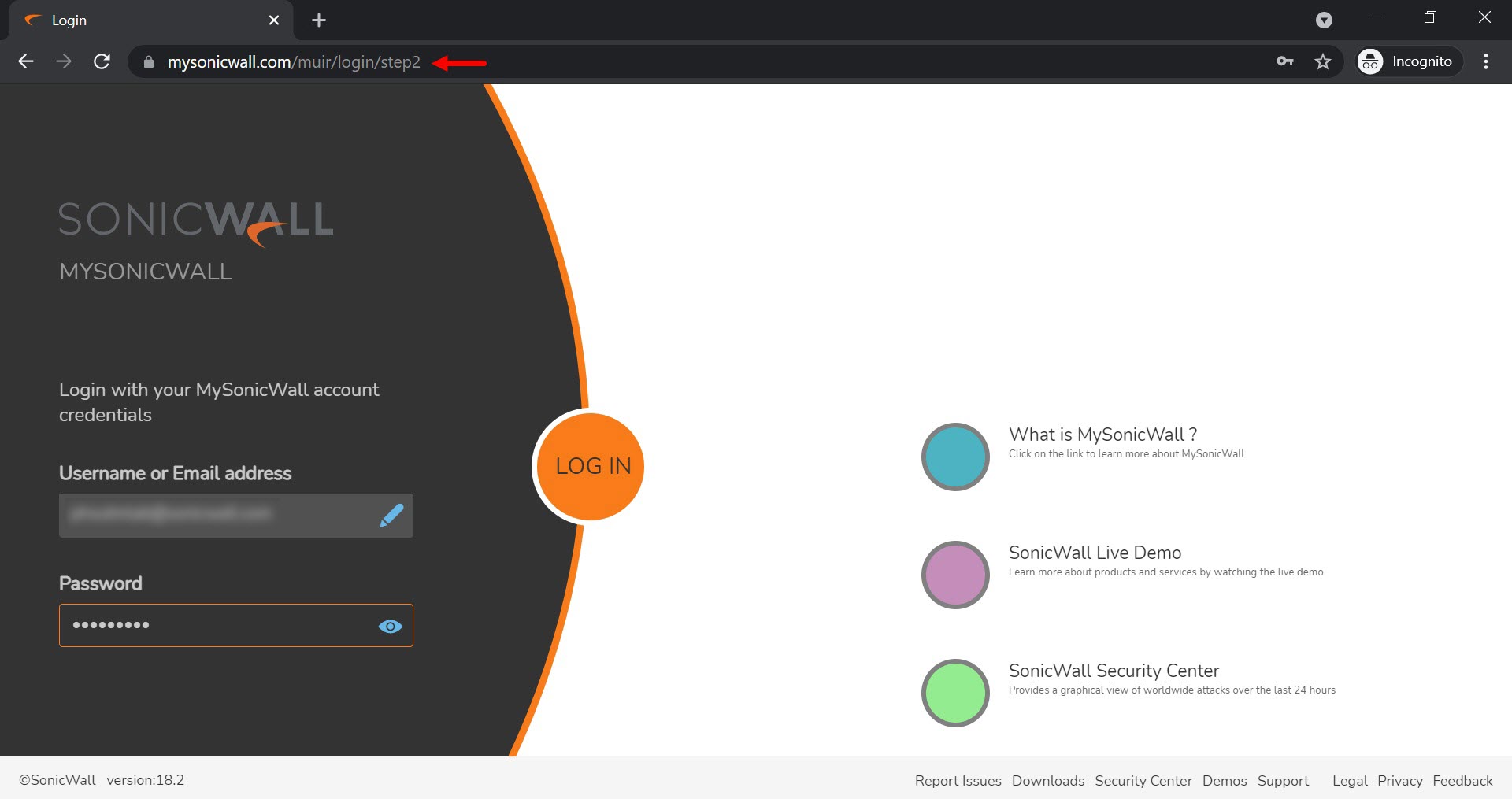Open the Report Issues footer link
Screen dimensions: 1512x799
point(958,780)
